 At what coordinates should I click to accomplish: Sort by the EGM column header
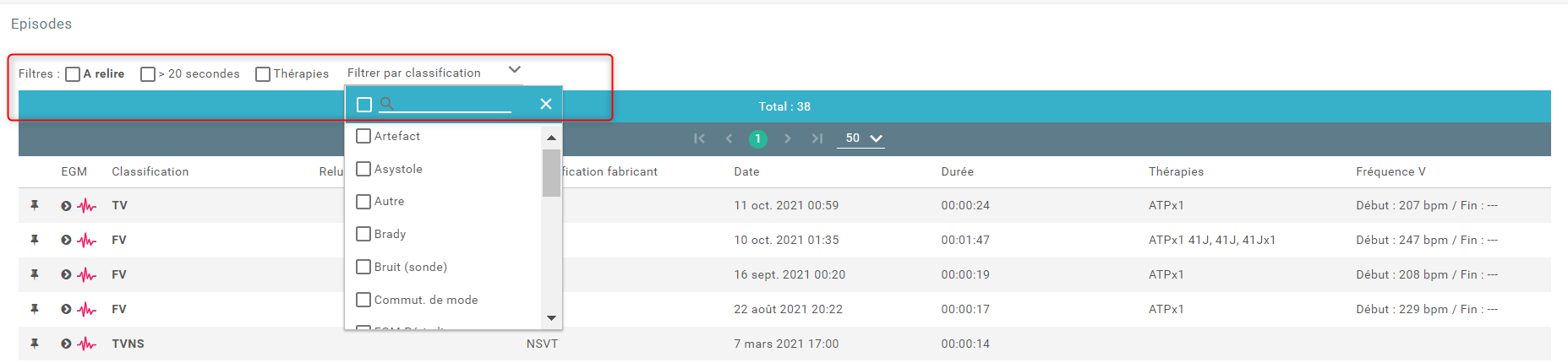pos(74,171)
